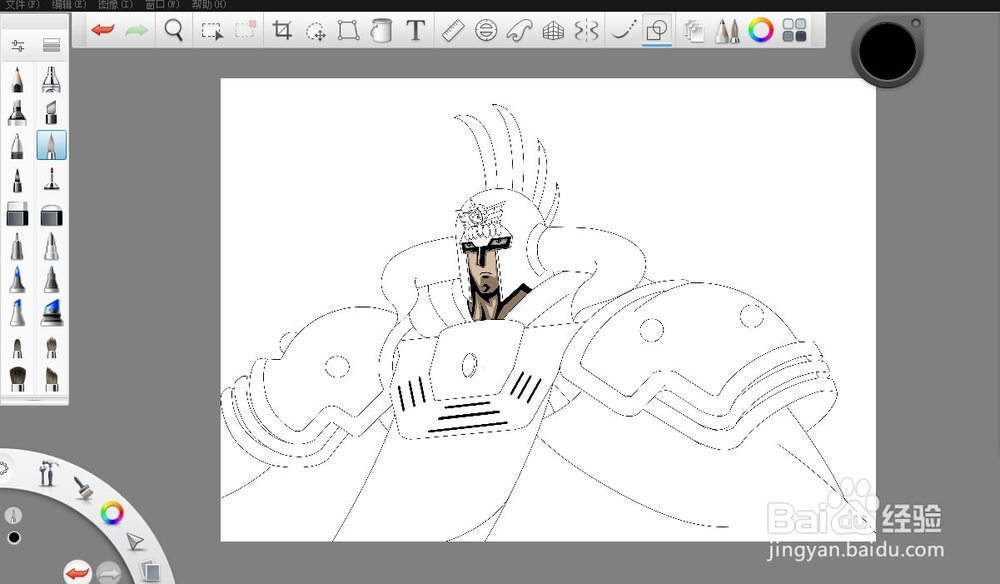The image size is (1000, 584).
Task: Click the lagoon arrow Edit icon
Action: click(135, 542)
